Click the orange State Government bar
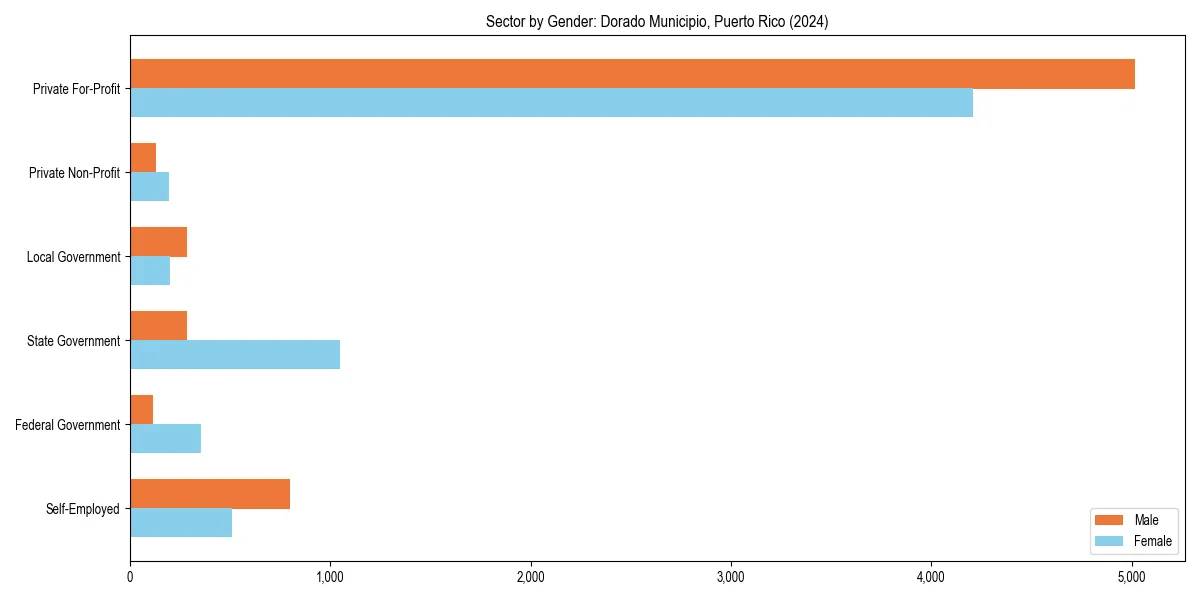Screen dimensions: 1200x600 [160, 324]
